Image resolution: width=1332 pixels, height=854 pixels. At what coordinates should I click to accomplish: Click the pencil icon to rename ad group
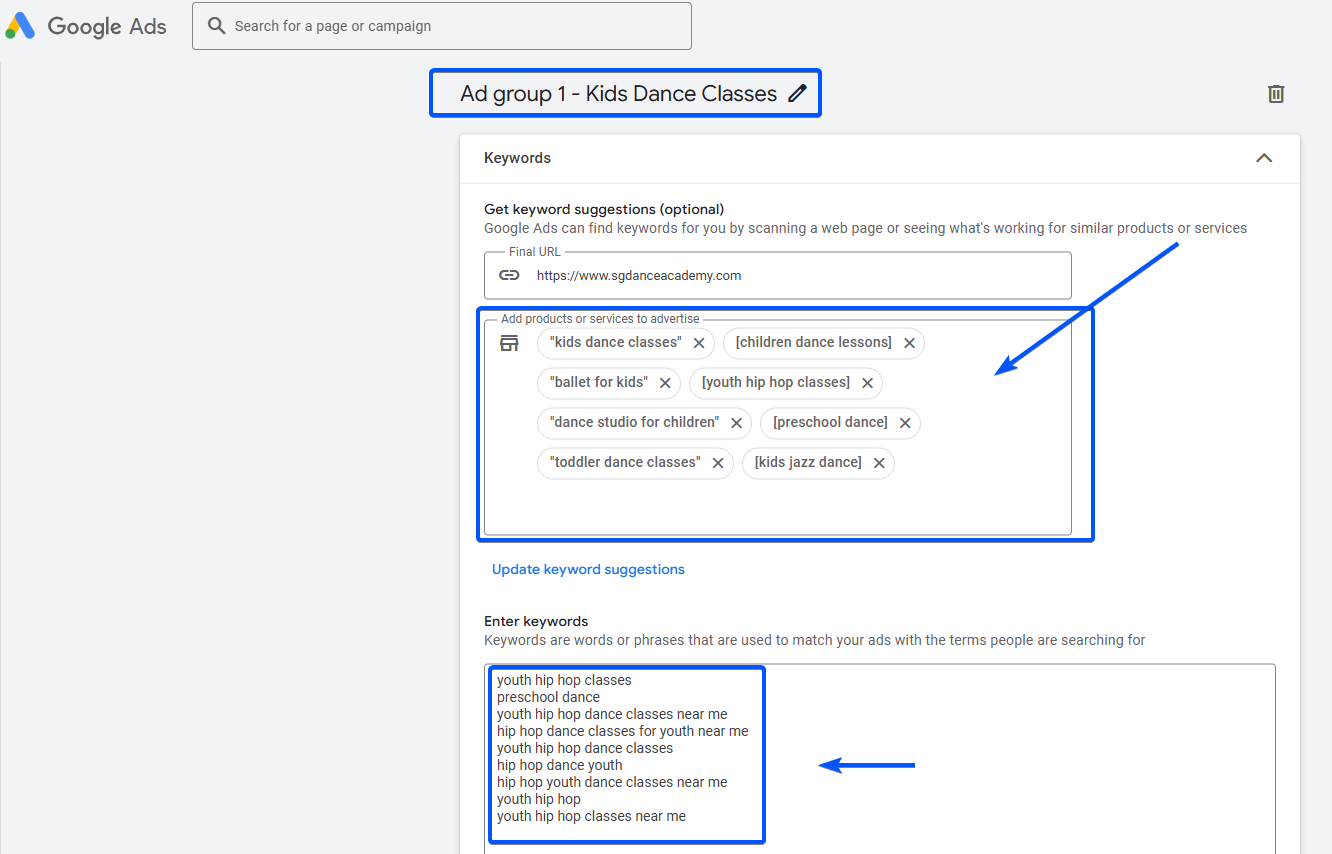click(x=797, y=94)
